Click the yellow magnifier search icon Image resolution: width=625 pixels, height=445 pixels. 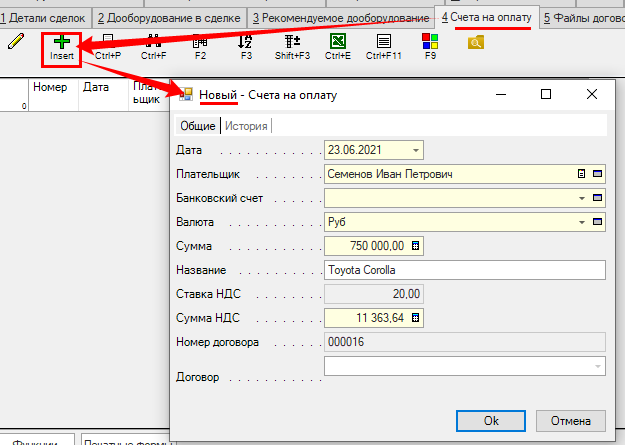(x=476, y=42)
